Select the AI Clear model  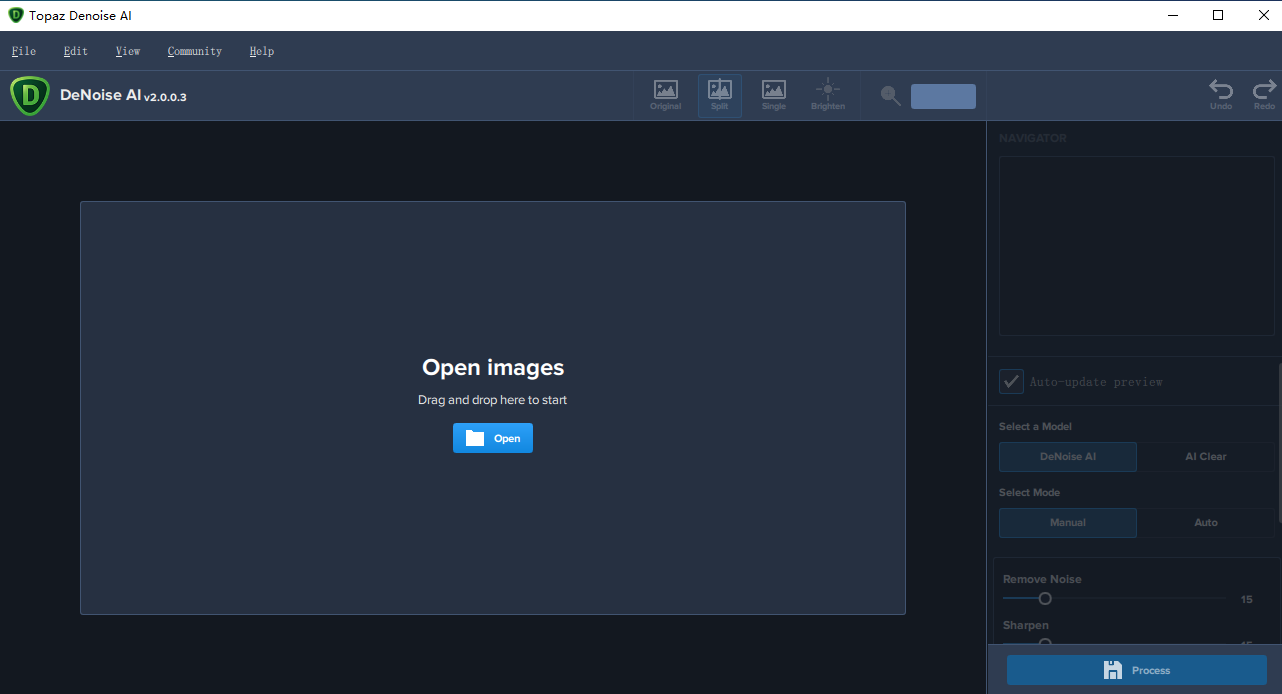click(1206, 457)
